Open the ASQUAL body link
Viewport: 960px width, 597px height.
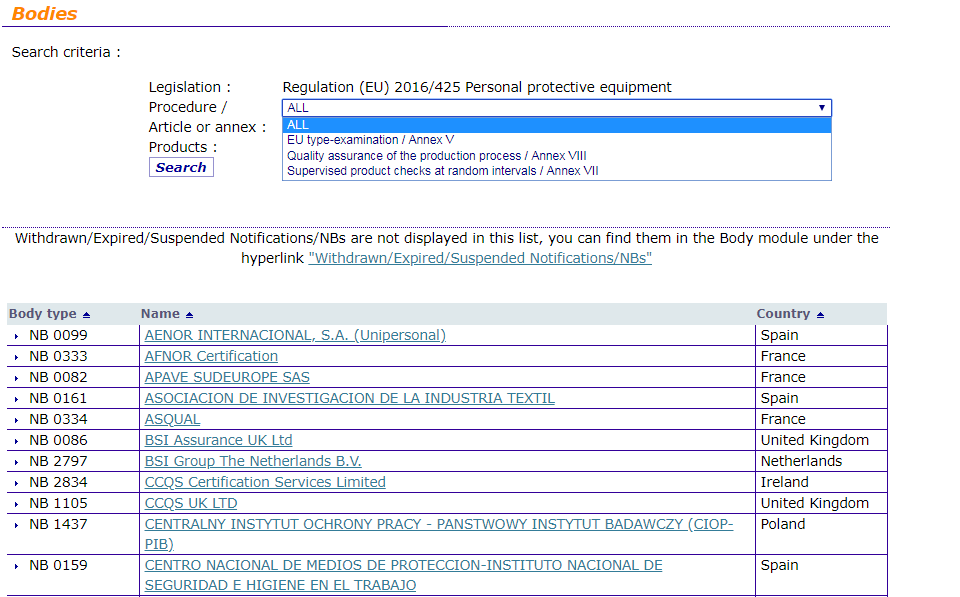tap(172, 419)
